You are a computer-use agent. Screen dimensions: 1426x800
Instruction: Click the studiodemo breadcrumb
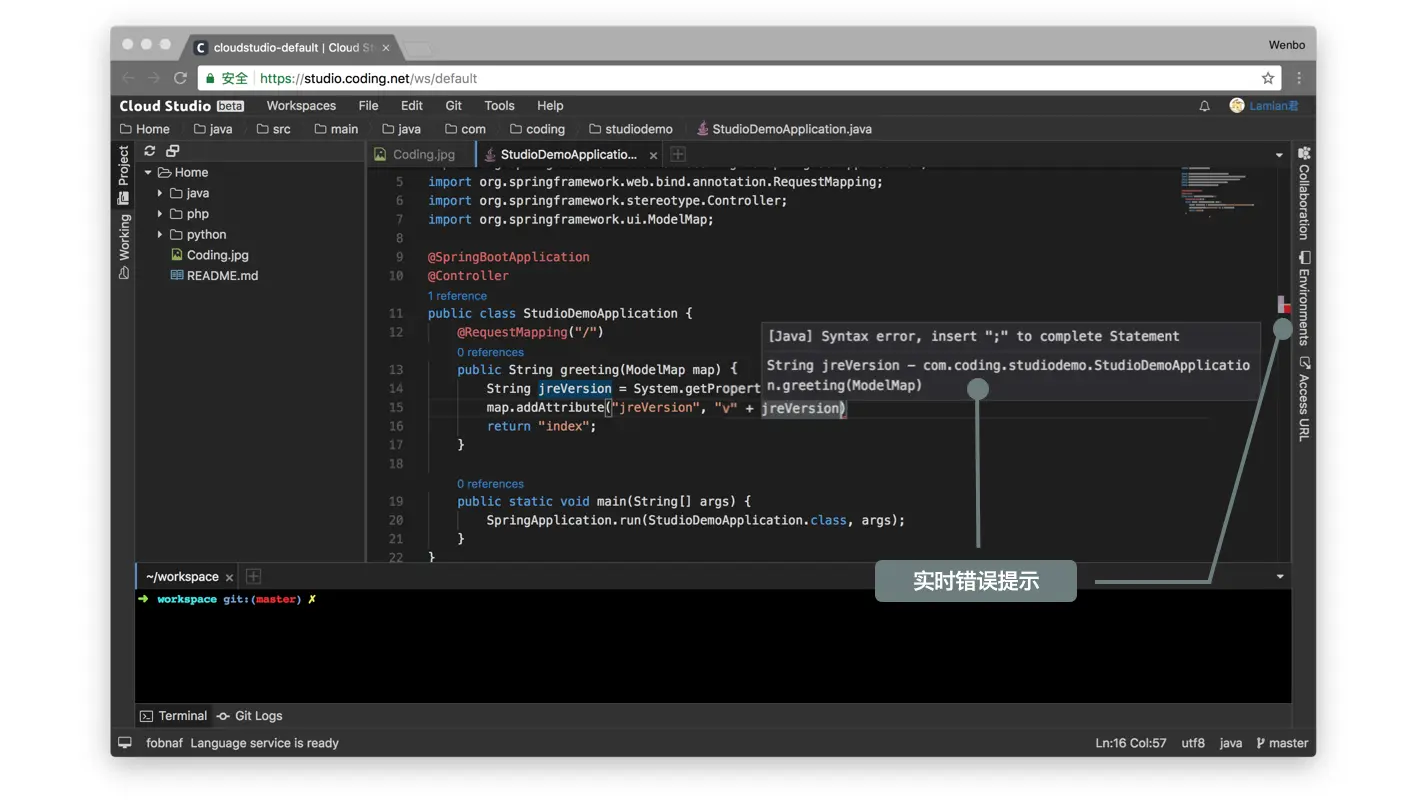pos(631,129)
